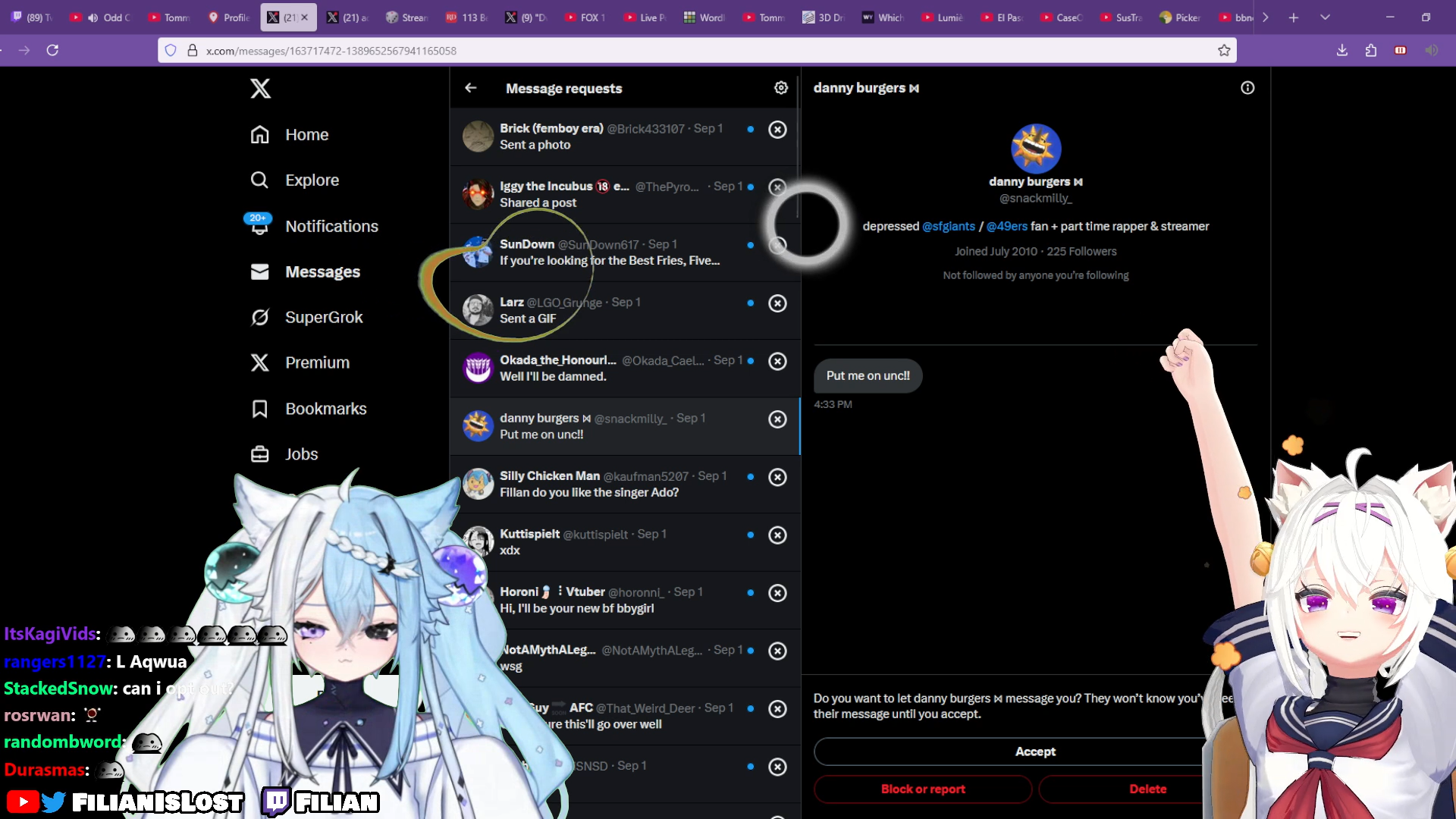Open Bookmarks in the left navigation
The width and height of the screenshot is (1456, 819).
325,409
